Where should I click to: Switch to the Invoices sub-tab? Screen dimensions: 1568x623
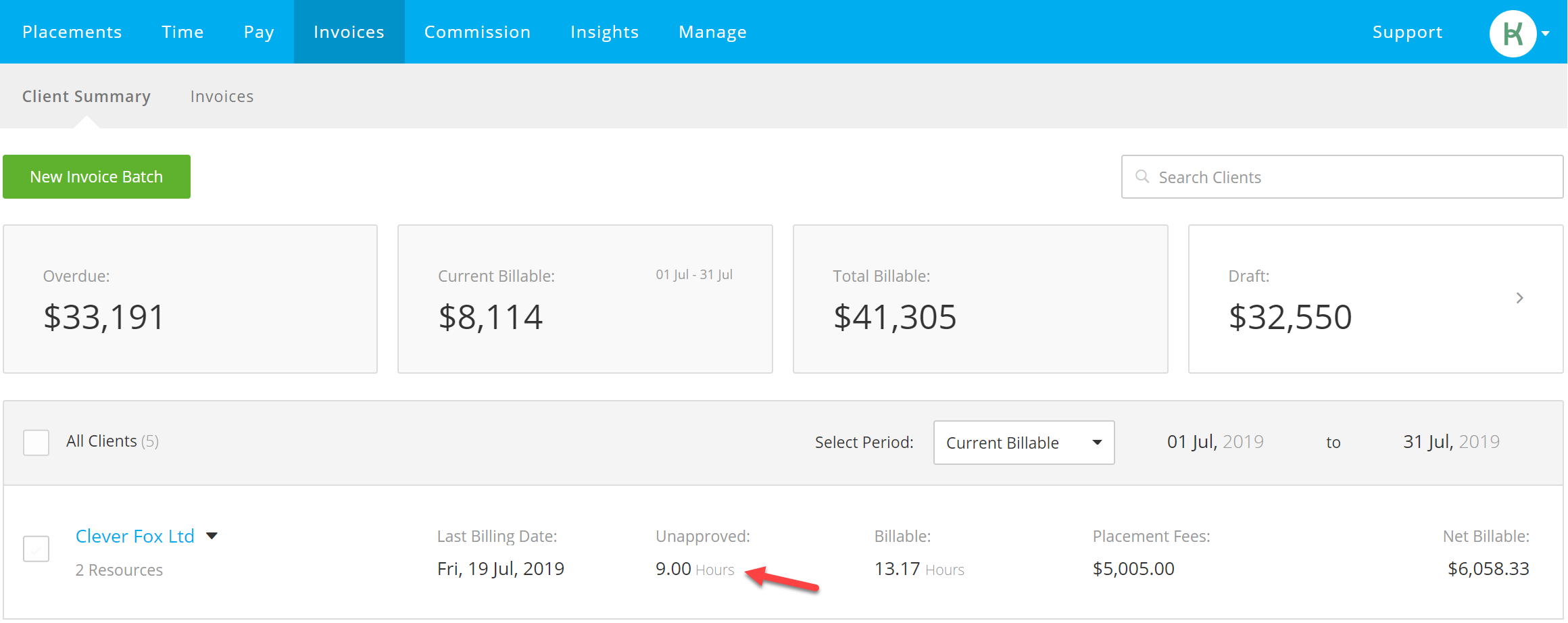222,97
